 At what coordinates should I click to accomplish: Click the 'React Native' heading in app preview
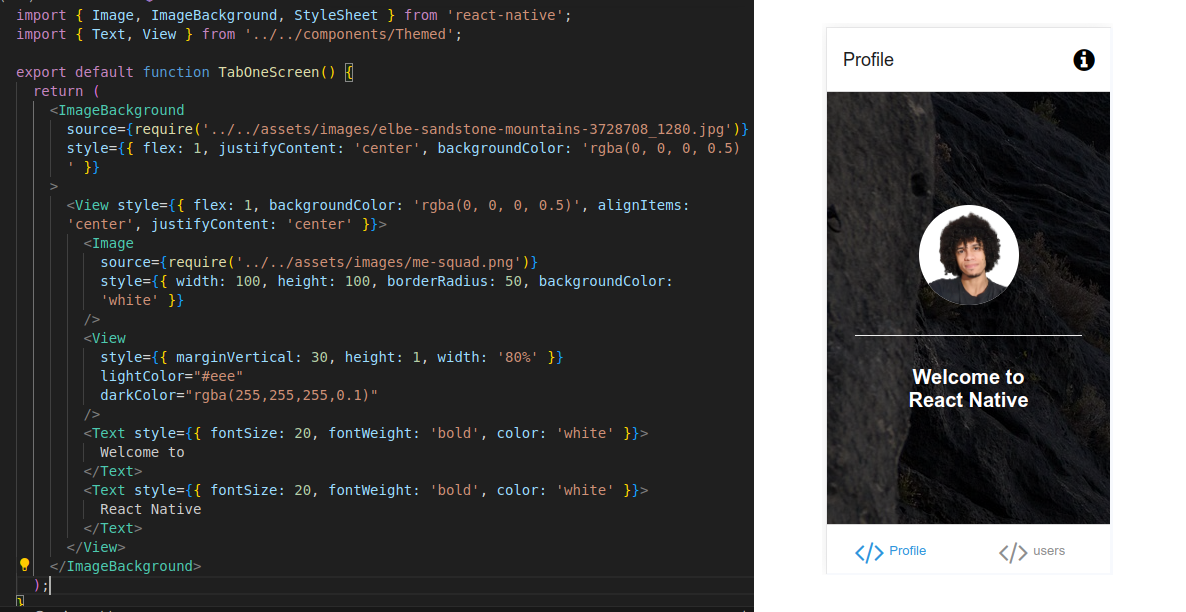click(968, 399)
